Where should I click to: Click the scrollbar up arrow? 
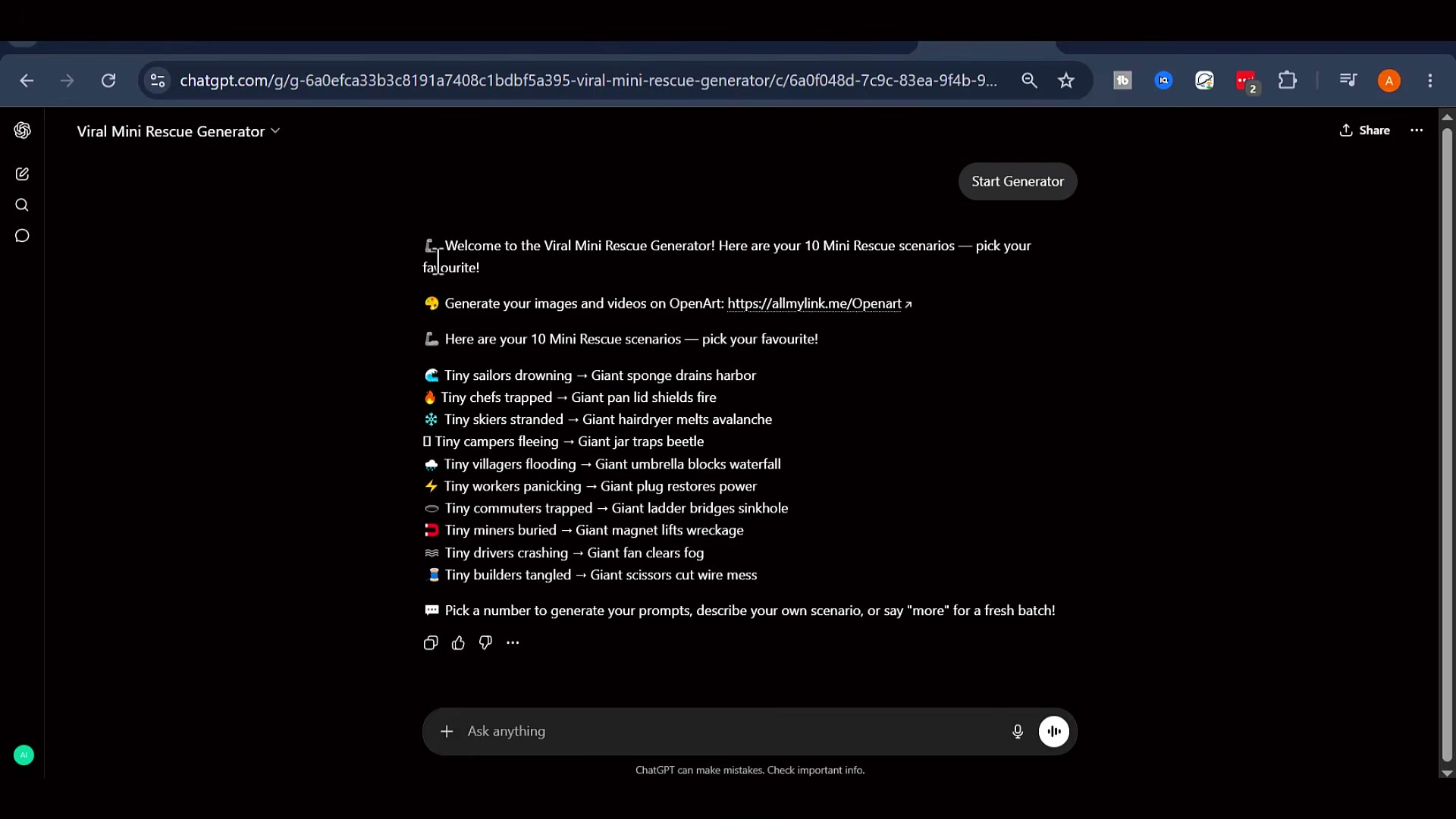[1447, 117]
